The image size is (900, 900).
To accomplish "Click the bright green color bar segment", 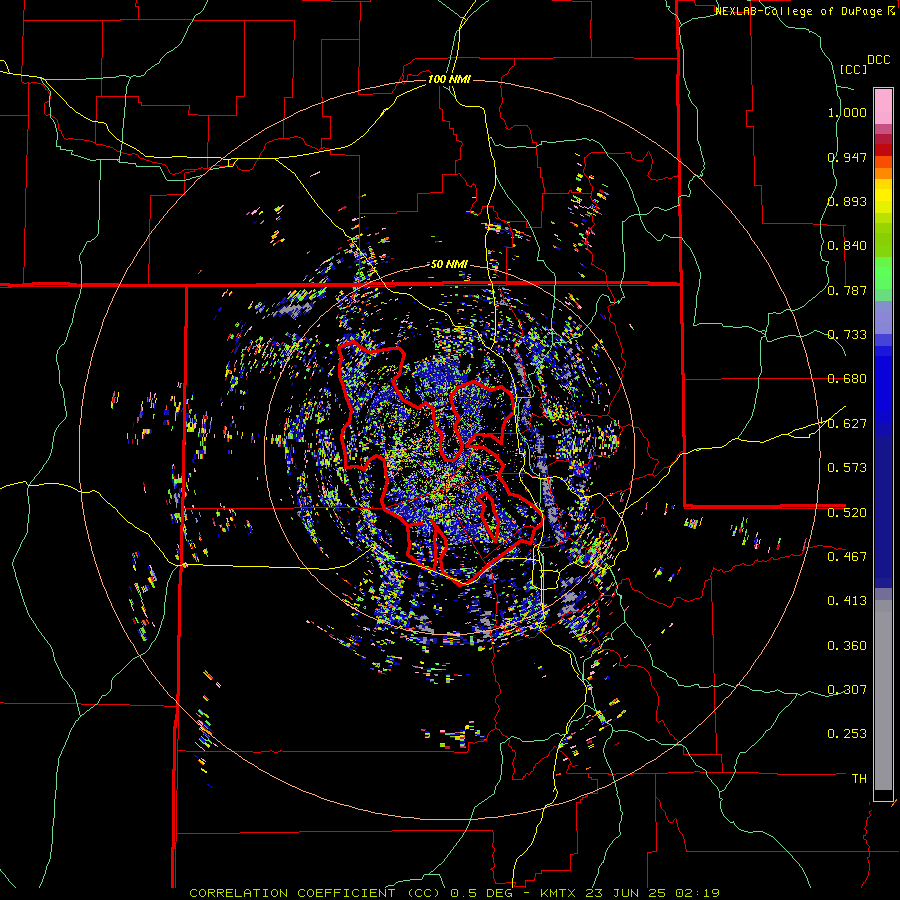I will pos(883,273).
